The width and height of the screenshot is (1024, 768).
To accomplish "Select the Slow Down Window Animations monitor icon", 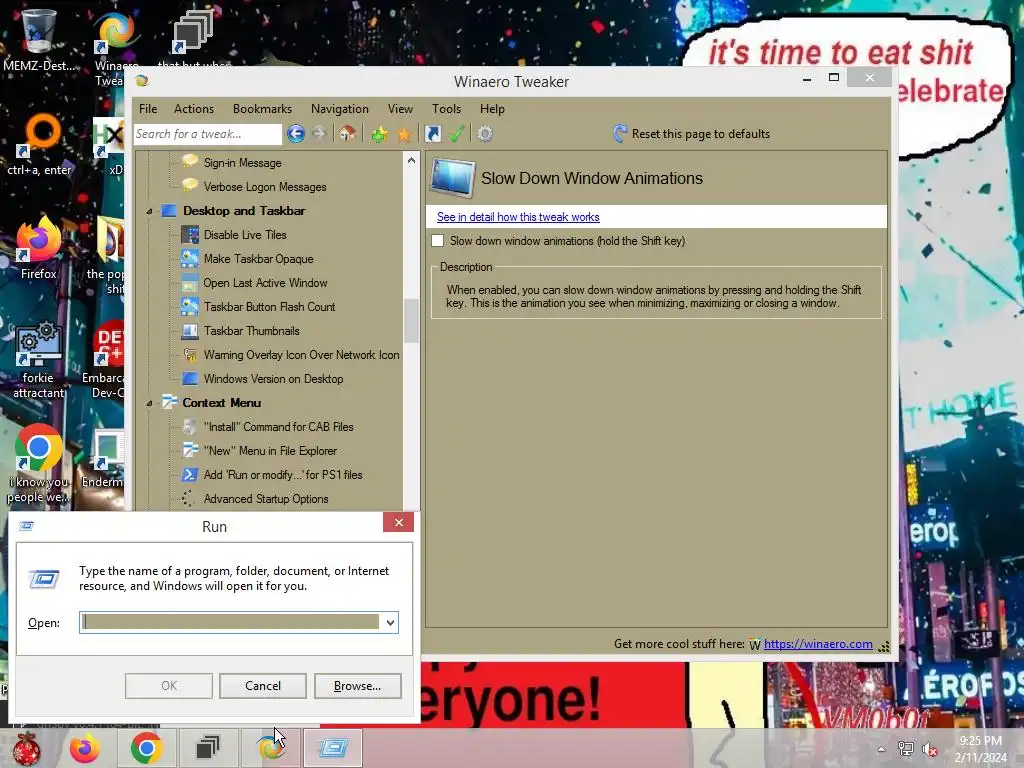I will [x=453, y=178].
